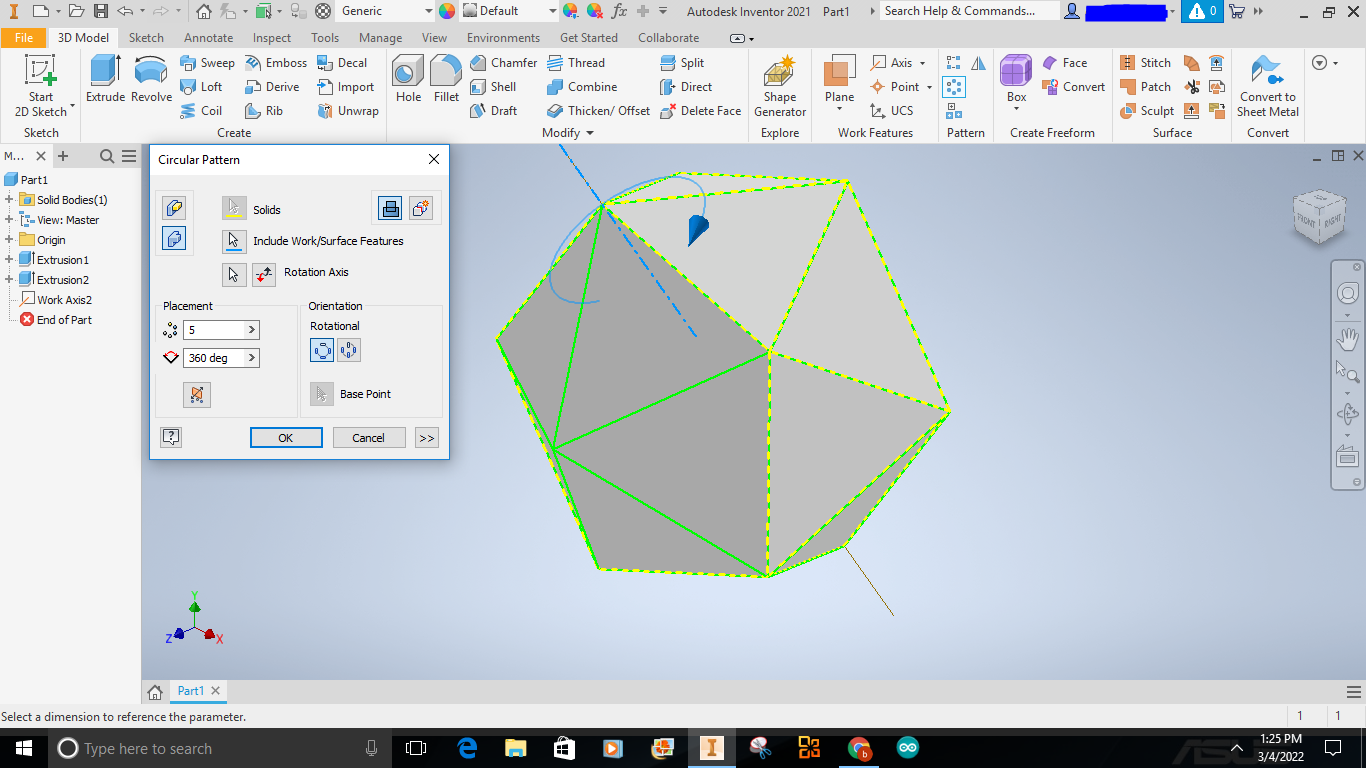Click the ViewCube in the viewport
This screenshot has width=1366, height=768.
point(1319,217)
